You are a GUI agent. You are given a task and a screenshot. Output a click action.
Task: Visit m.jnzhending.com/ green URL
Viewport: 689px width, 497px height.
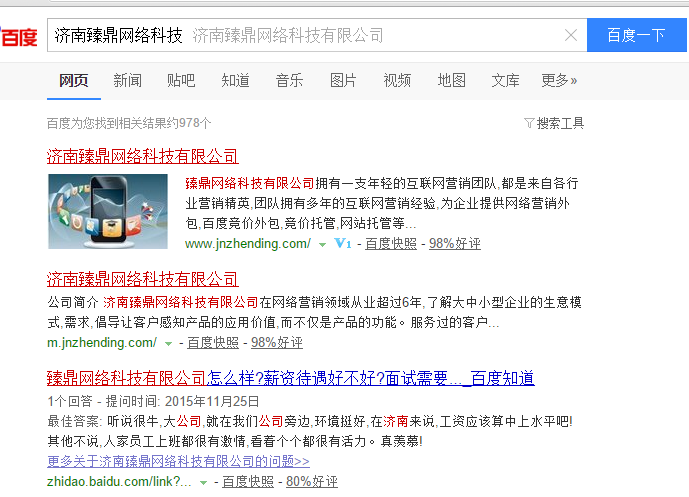(102, 342)
